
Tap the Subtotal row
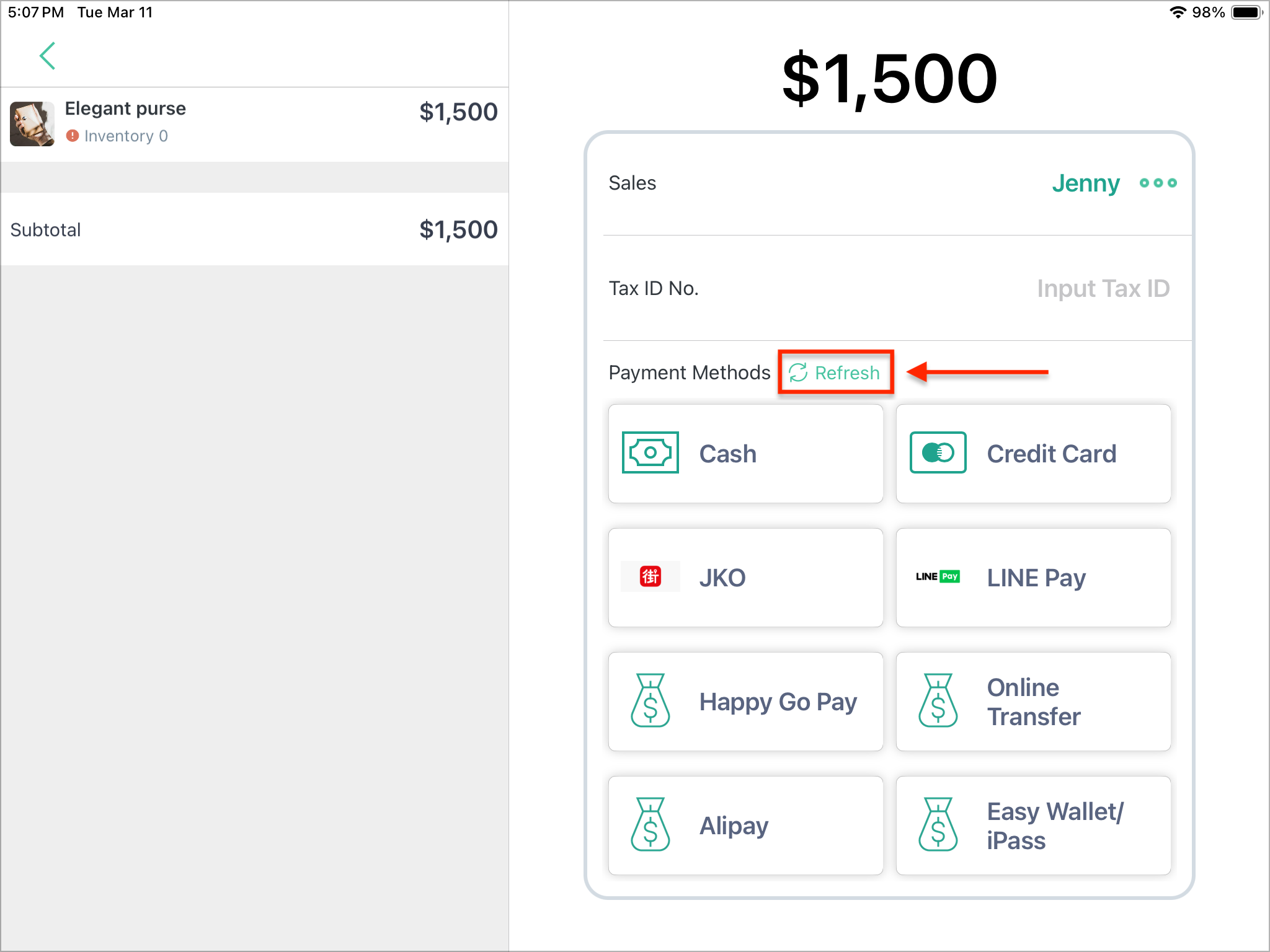tap(254, 229)
